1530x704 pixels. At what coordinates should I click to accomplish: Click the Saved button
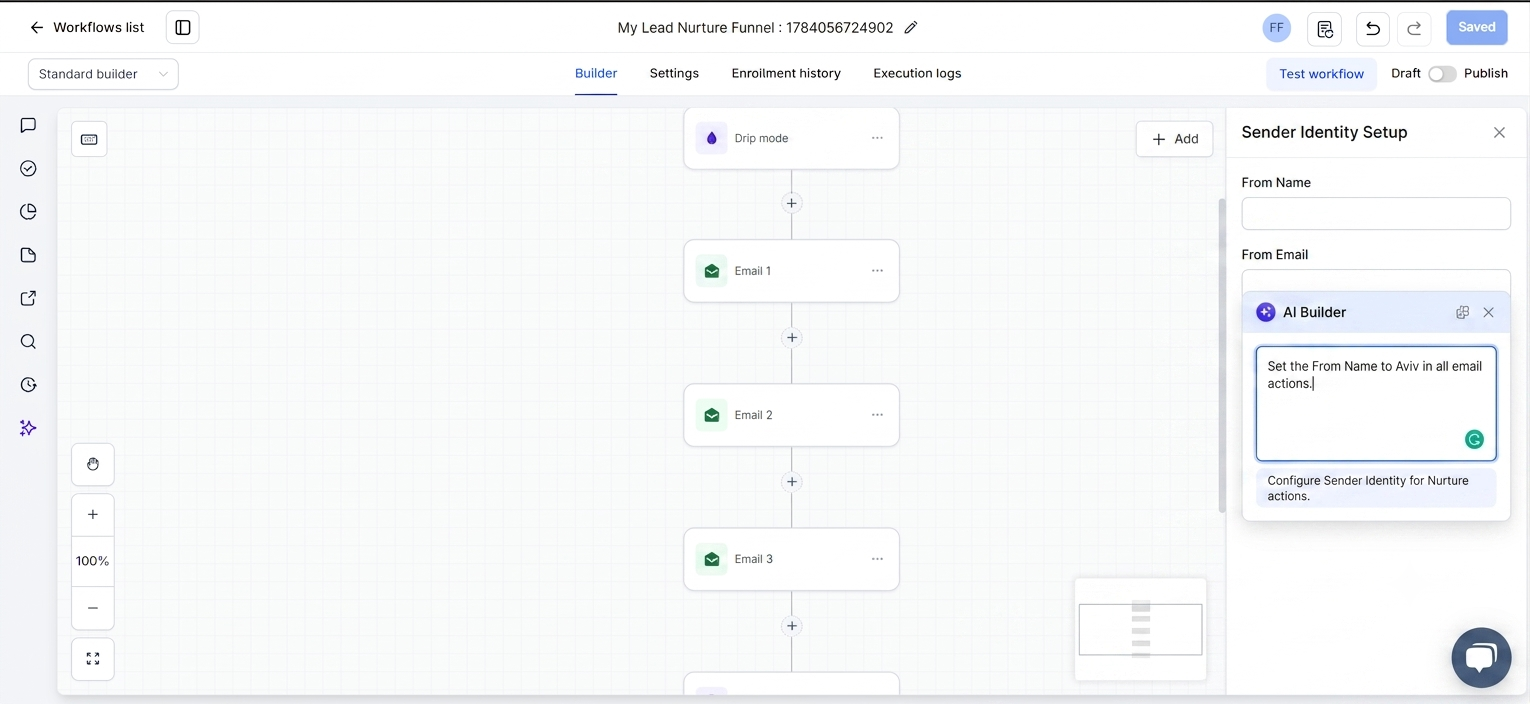(x=1476, y=28)
